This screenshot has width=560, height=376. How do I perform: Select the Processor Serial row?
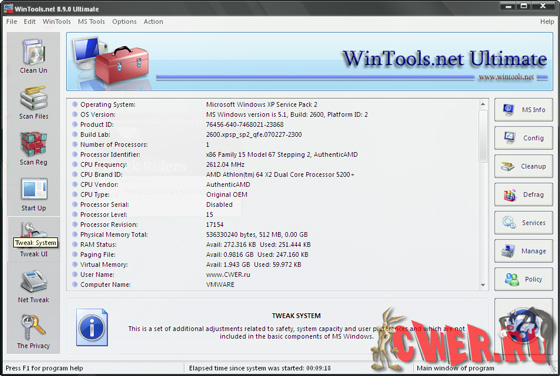coord(273,205)
